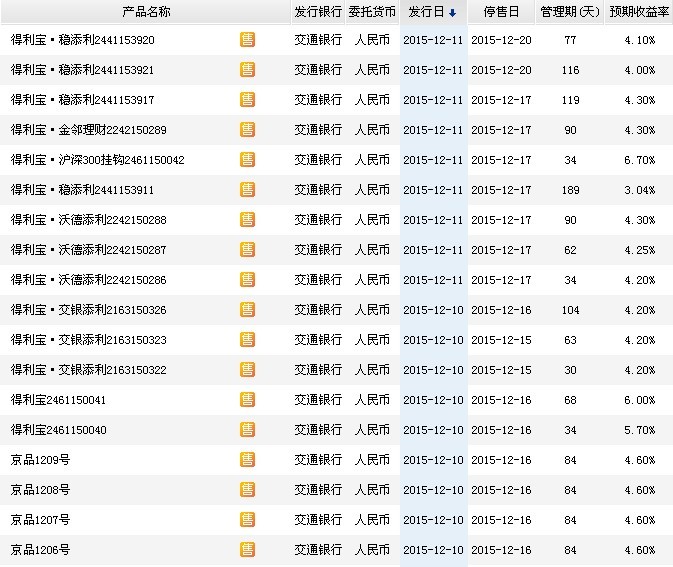Open product 得利宝·沃德添利2242150287
Image resolution: width=673 pixels, height=567 pixels.
pos(89,250)
